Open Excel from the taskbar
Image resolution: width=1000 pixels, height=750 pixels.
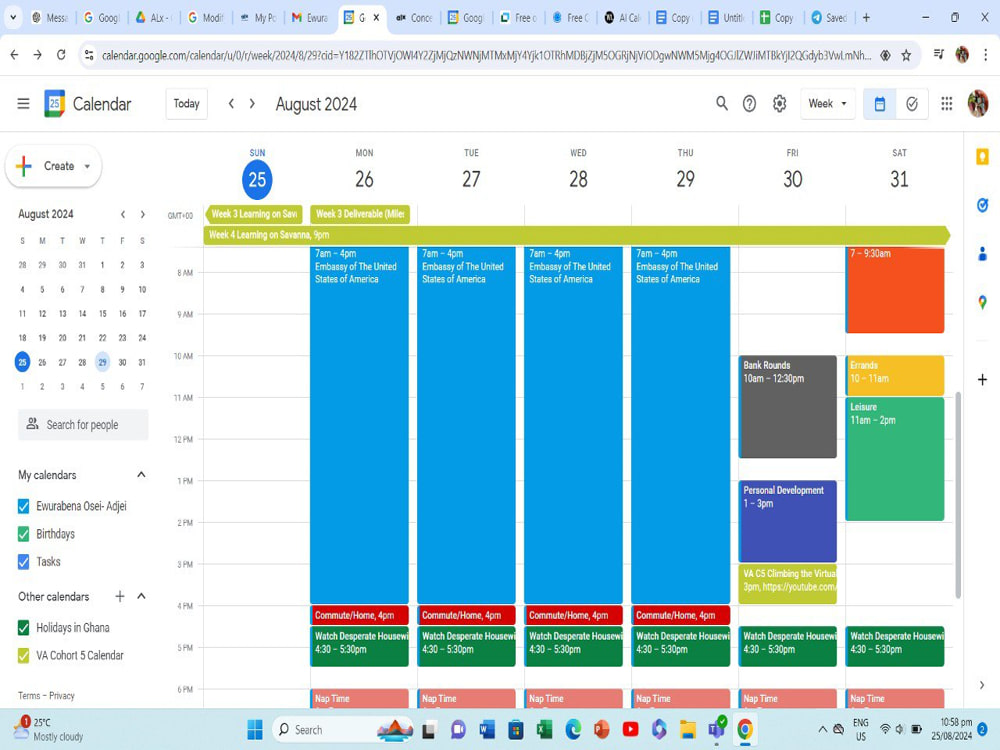tap(544, 730)
